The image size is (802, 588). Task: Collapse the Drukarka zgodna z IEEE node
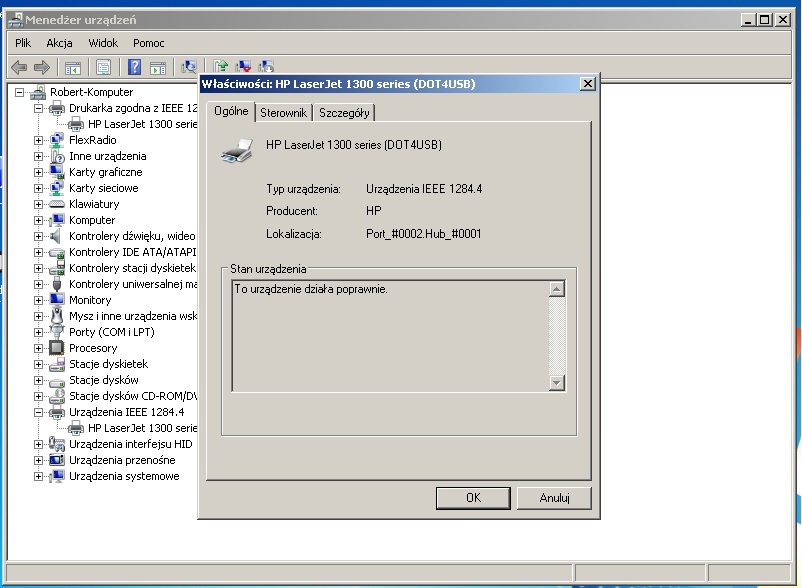(38, 108)
